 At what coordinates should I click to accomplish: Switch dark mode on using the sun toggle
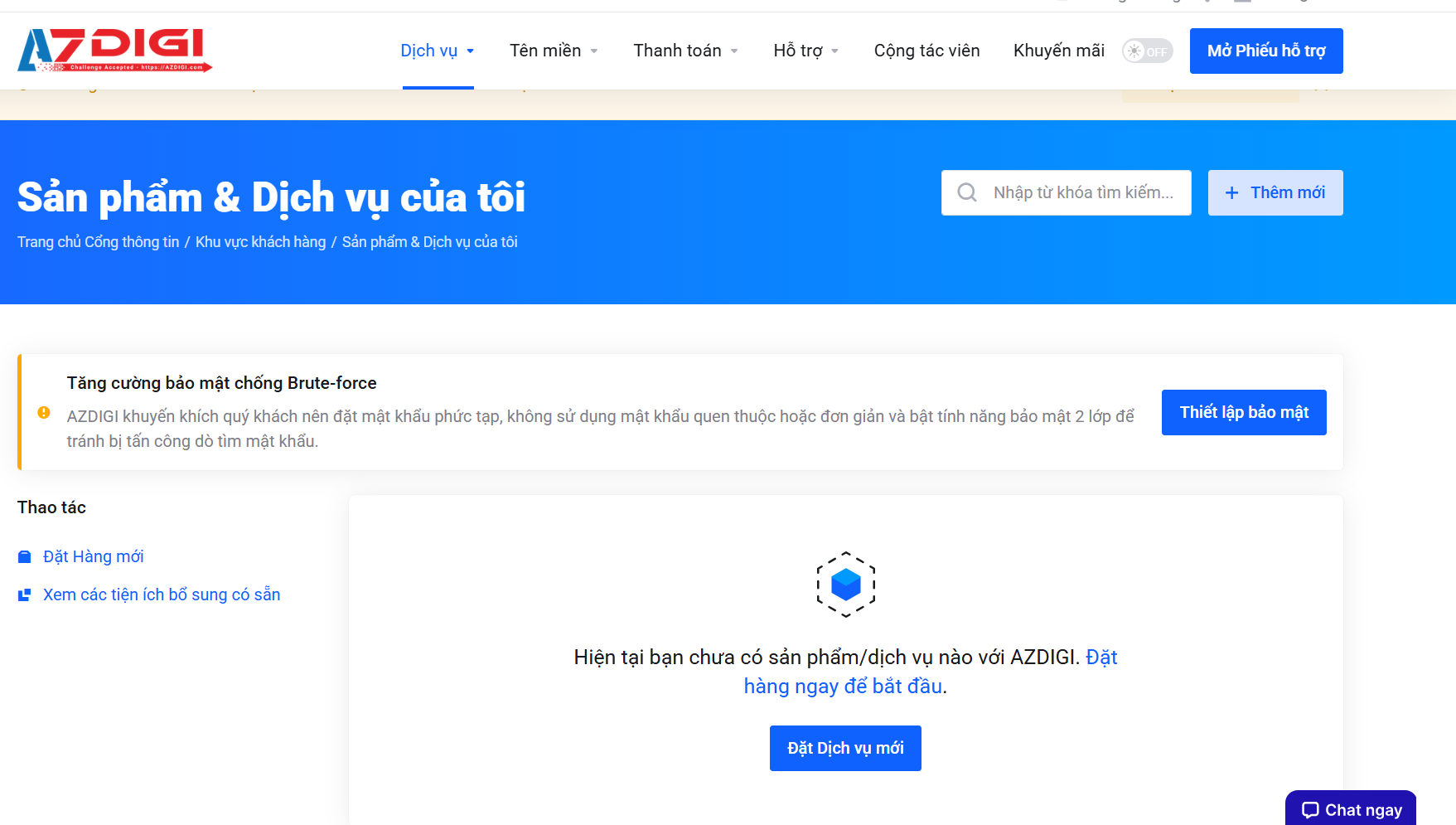pyautogui.click(x=1147, y=51)
